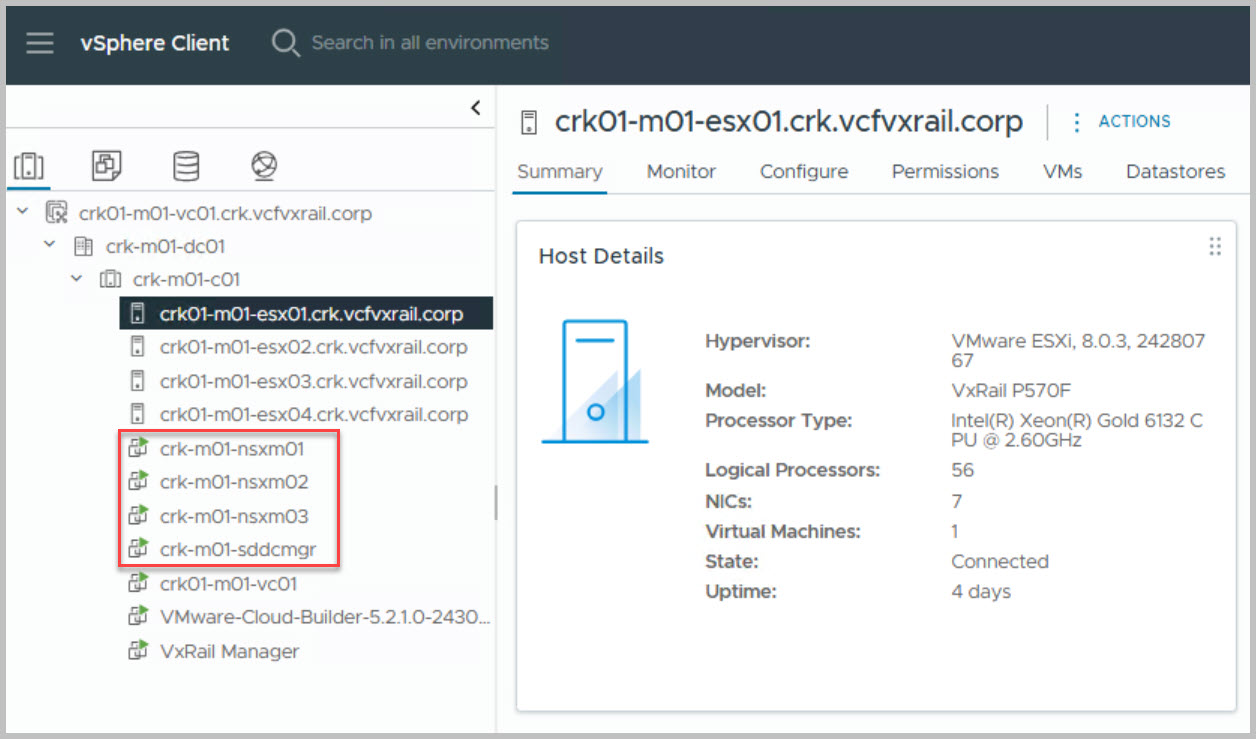Open the ACTIONS menu for the host
Image resolution: width=1256 pixels, height=739 pixels.
point(1120,122)
